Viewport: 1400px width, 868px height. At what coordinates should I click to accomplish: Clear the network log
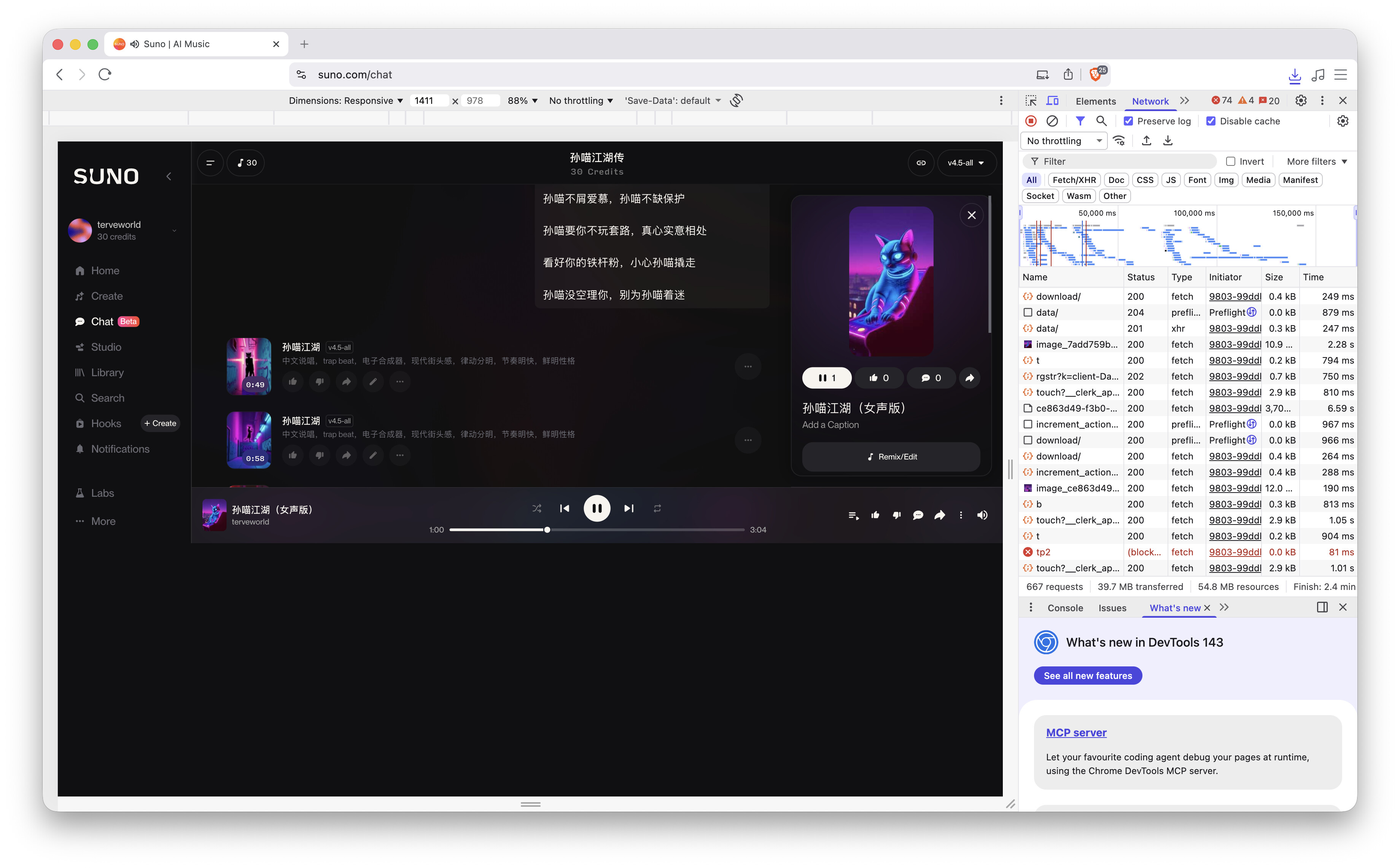1052,121
